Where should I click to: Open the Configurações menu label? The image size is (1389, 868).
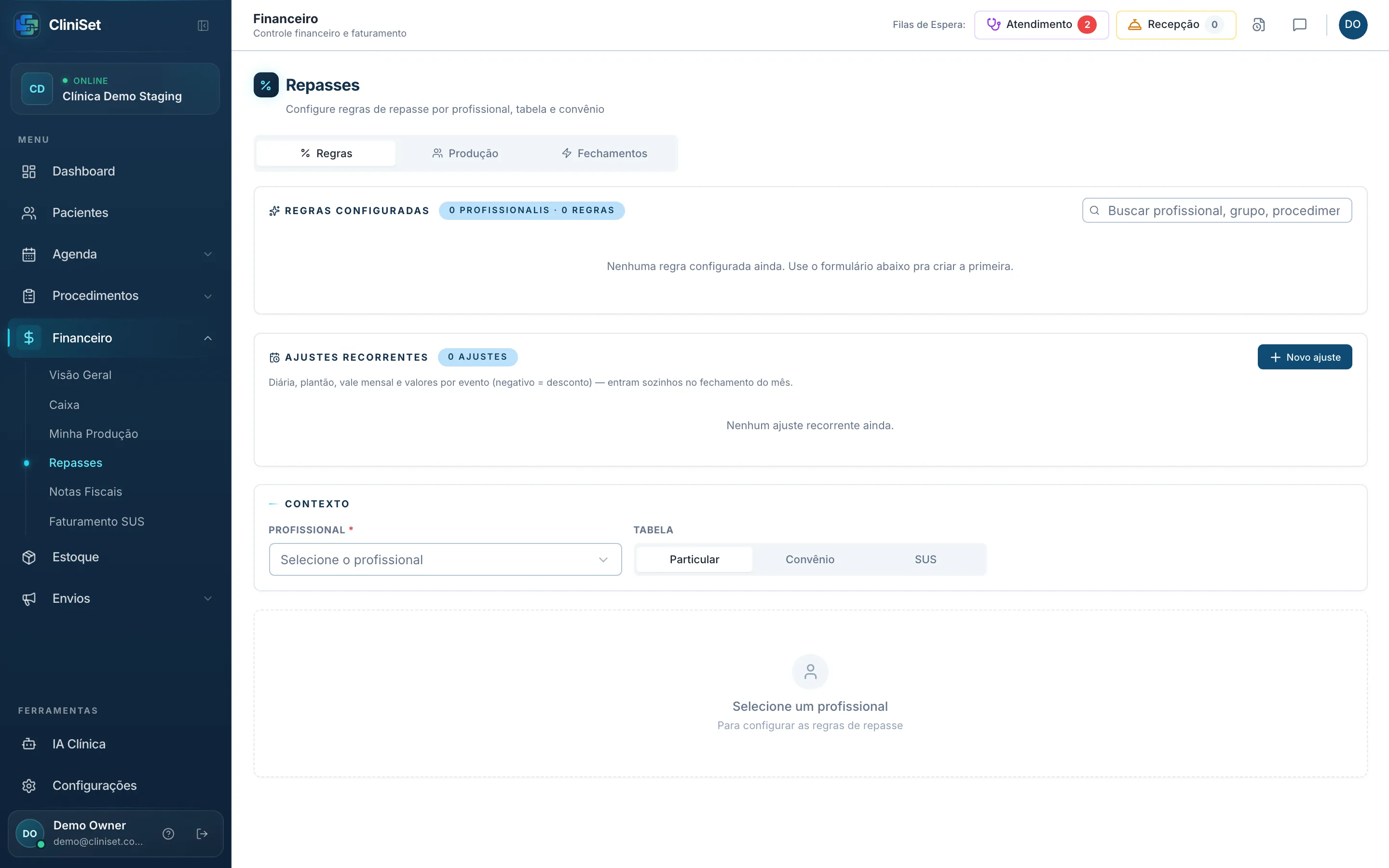tap(95, 786)
